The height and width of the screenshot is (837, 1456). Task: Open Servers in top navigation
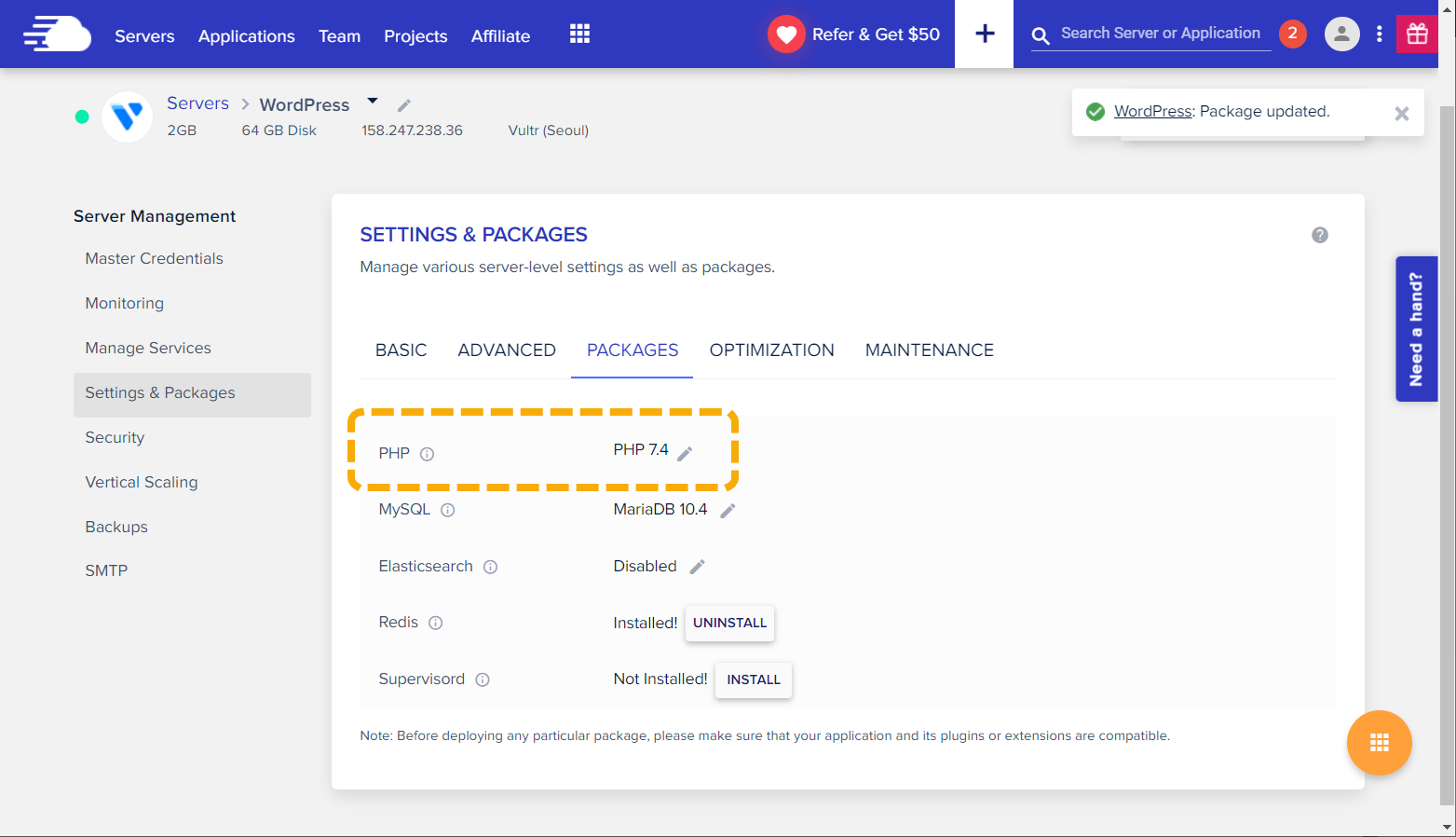pyautogui.click(x=144, y=36)
